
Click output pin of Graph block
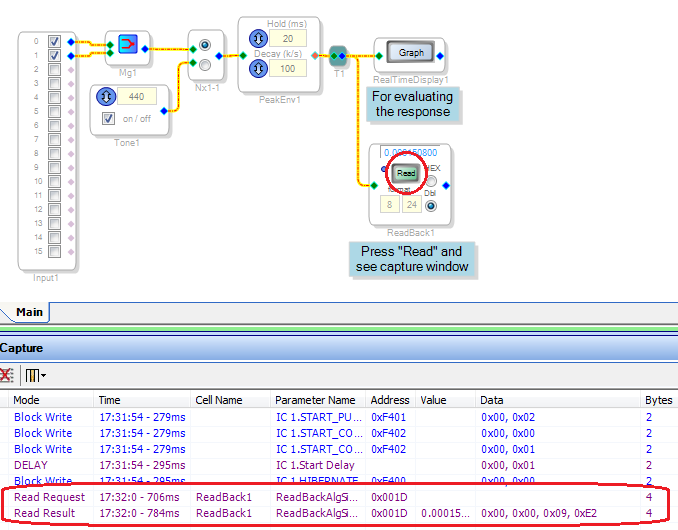click(x=440, y=56)
